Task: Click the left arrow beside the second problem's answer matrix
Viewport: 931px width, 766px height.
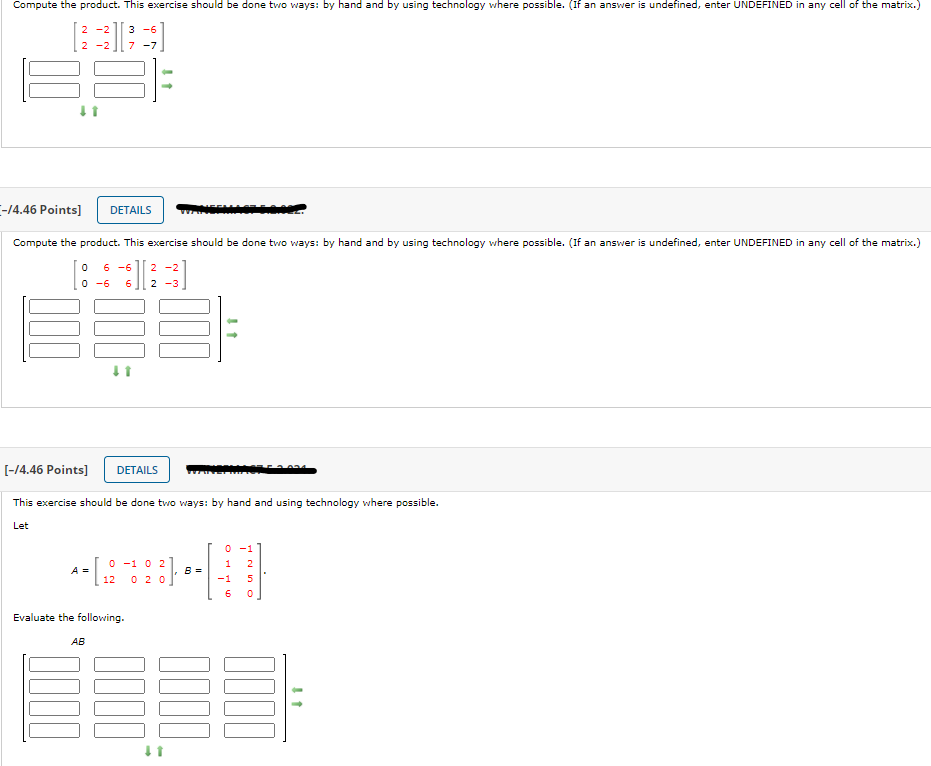Action: (x=230, y=320)
